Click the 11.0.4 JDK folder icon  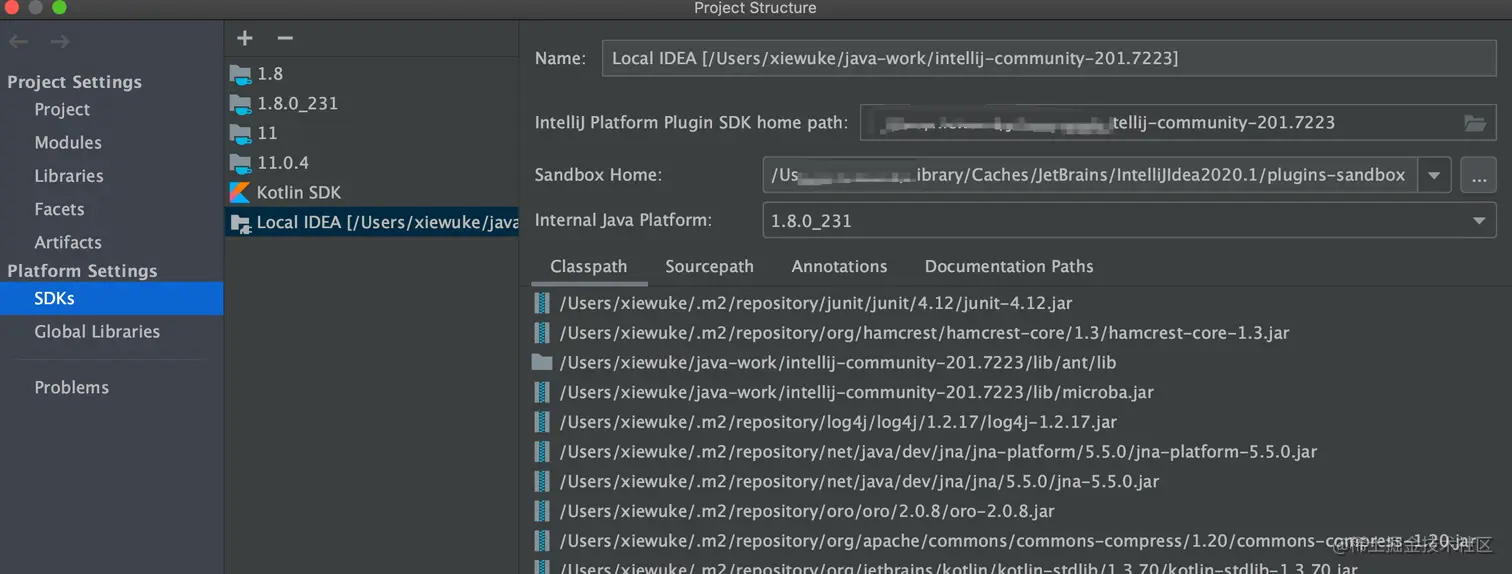(x=240, y=162)
